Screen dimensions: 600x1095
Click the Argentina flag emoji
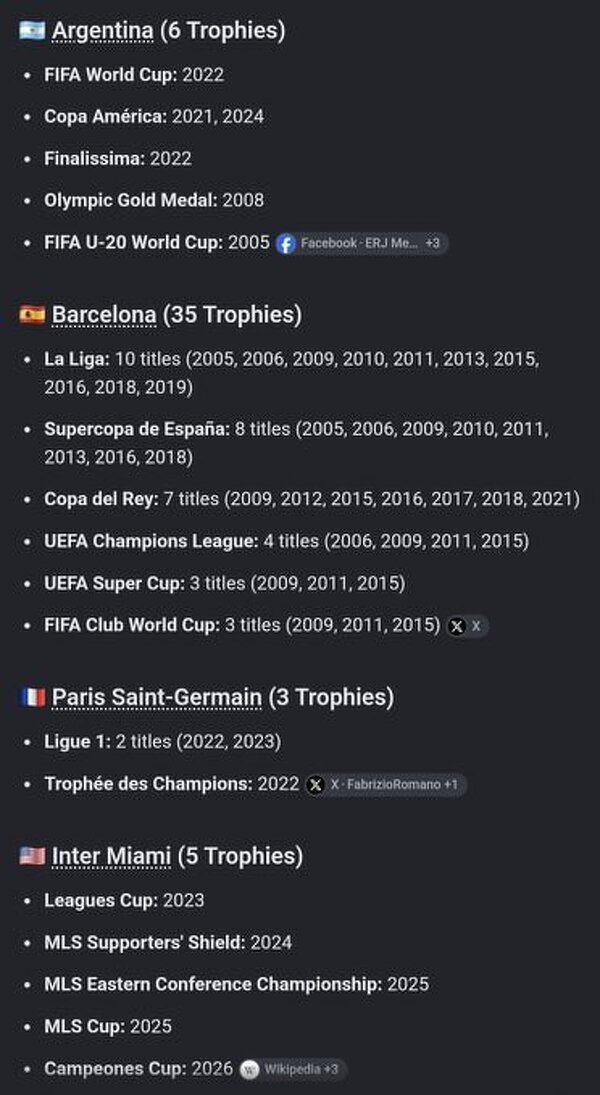(32, 31)
